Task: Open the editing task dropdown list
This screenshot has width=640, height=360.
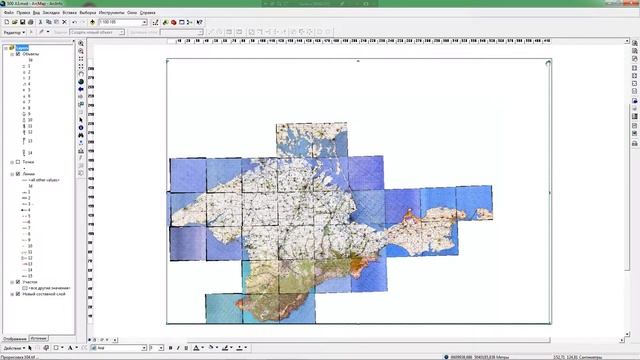Action: (121, 32)
